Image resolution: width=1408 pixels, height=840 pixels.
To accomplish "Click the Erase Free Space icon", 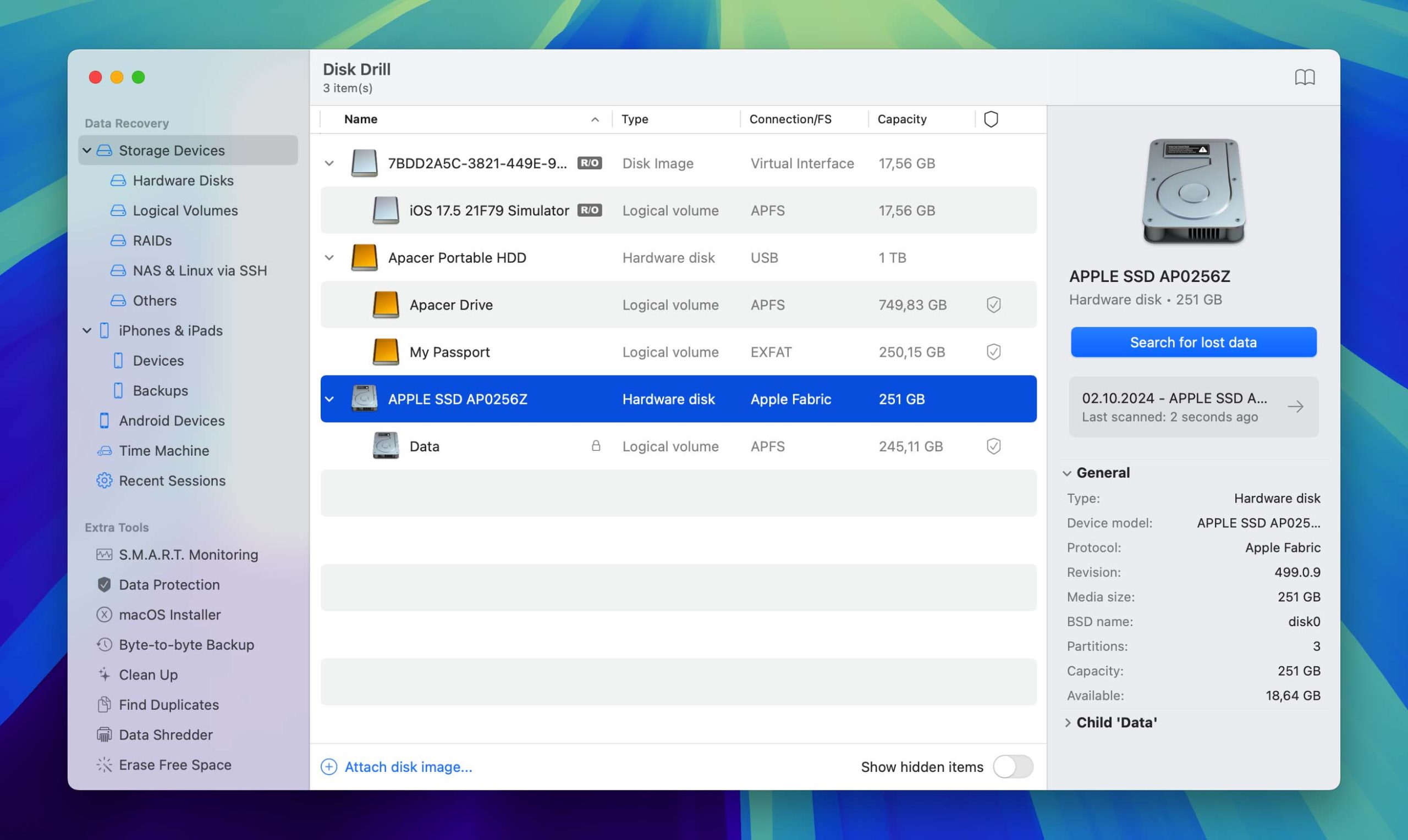I will [104, 765].
